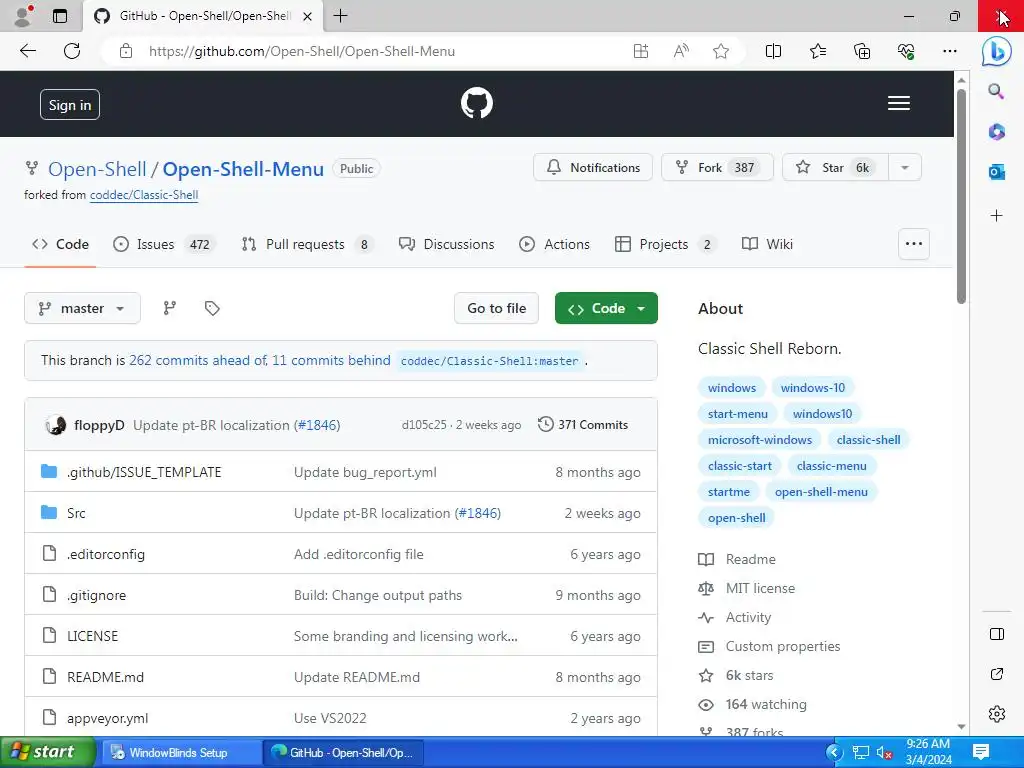Image resolution: width=1024 pixels, height=768 pixels.
Task: Open a new browser tab
Action: (340, 16)
